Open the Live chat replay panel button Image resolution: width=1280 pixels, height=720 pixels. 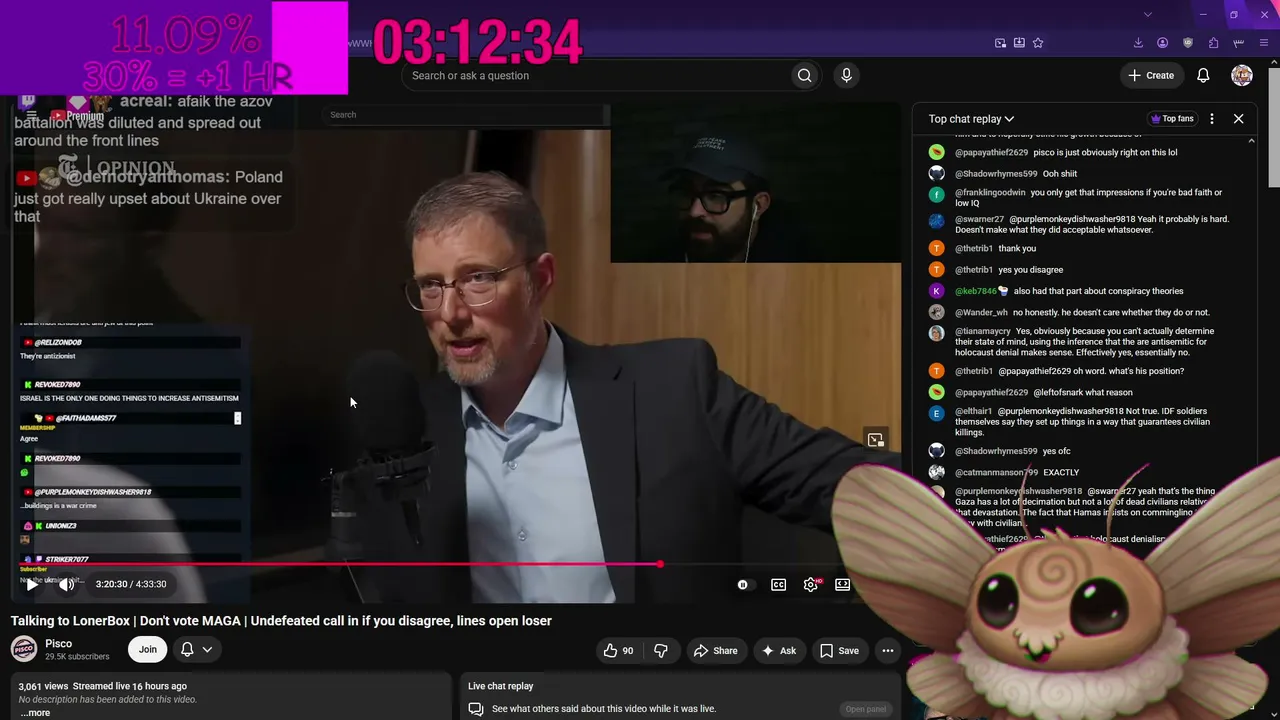tap(866, 709)
